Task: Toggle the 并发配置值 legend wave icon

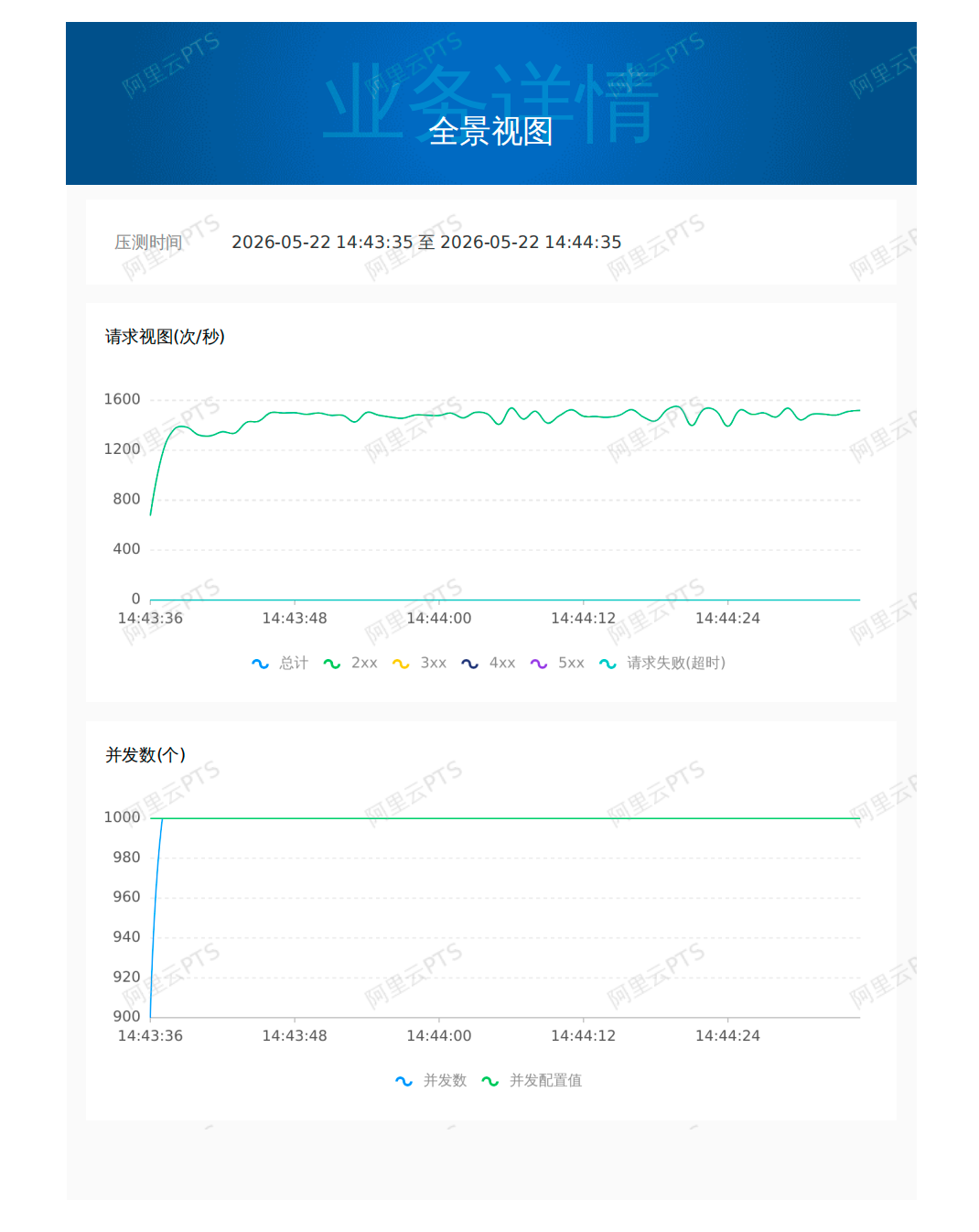Action: [x=490, y=1081]
